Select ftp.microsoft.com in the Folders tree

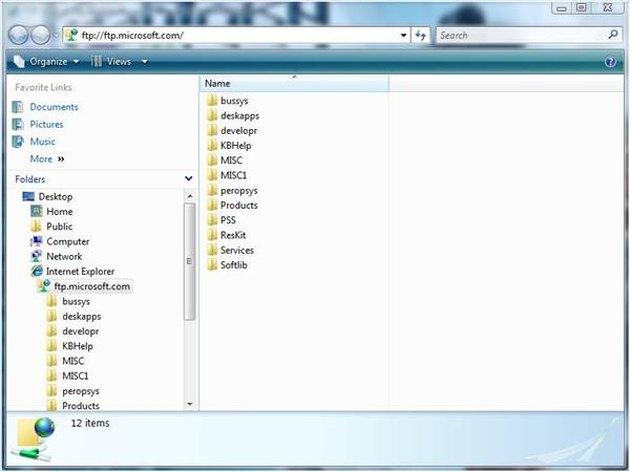92,286
